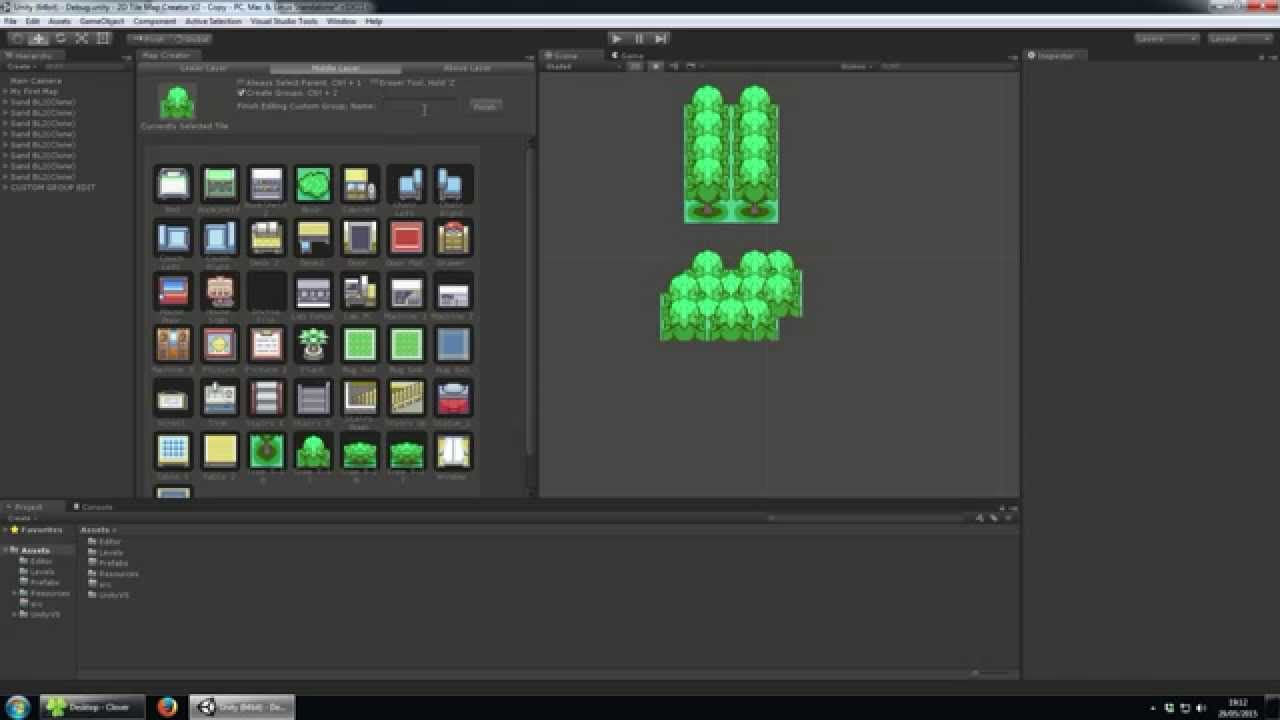Viewport: 1280px width, 720px height.
Task: Switch to the Lower Layer tab
Action: coord(203,68)
